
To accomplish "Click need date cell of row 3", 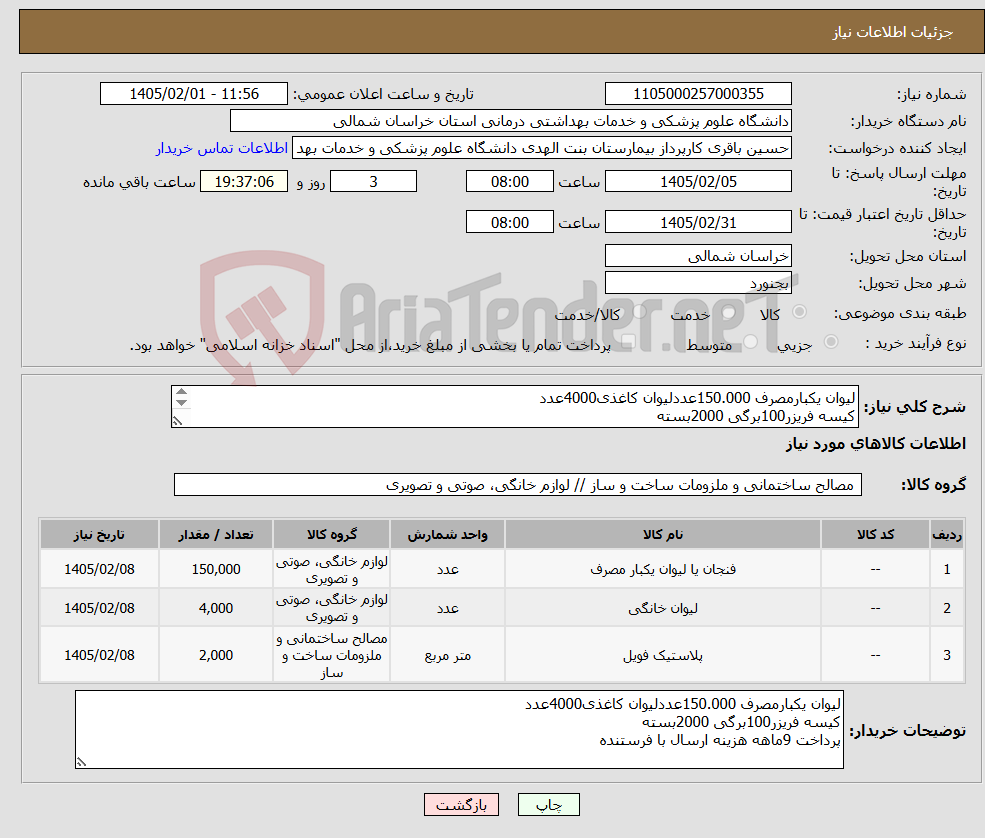I will (x=99, y=655).
